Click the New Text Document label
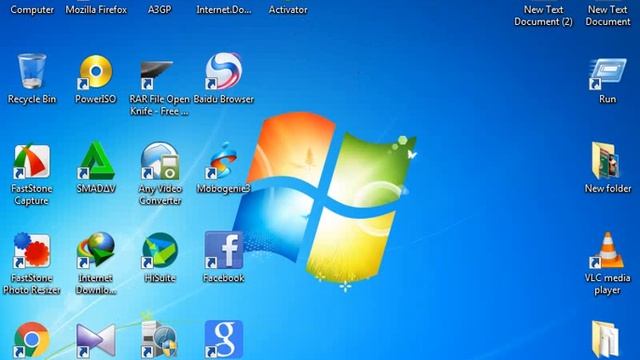This screenshot has width=640, height=360. tap(608, 16)
